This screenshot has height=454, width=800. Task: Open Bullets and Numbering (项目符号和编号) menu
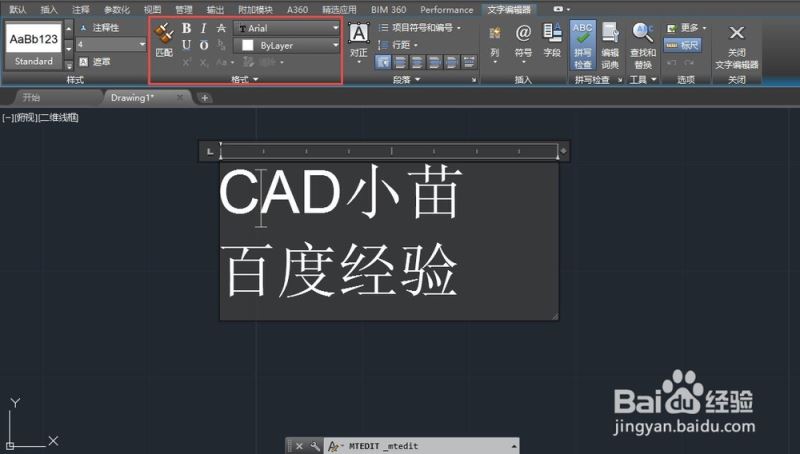419,28
